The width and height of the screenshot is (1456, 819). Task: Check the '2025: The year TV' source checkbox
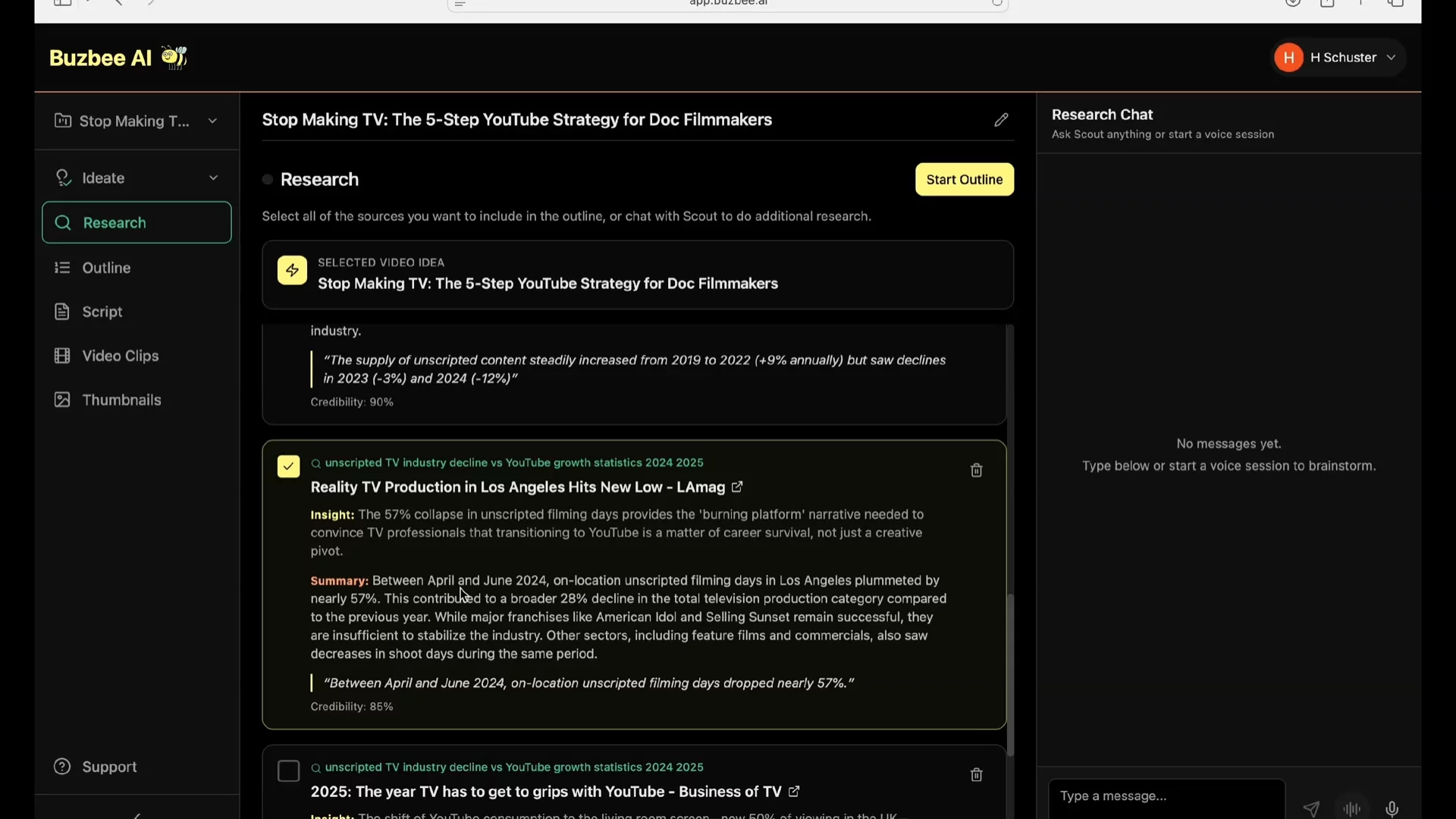288,771
